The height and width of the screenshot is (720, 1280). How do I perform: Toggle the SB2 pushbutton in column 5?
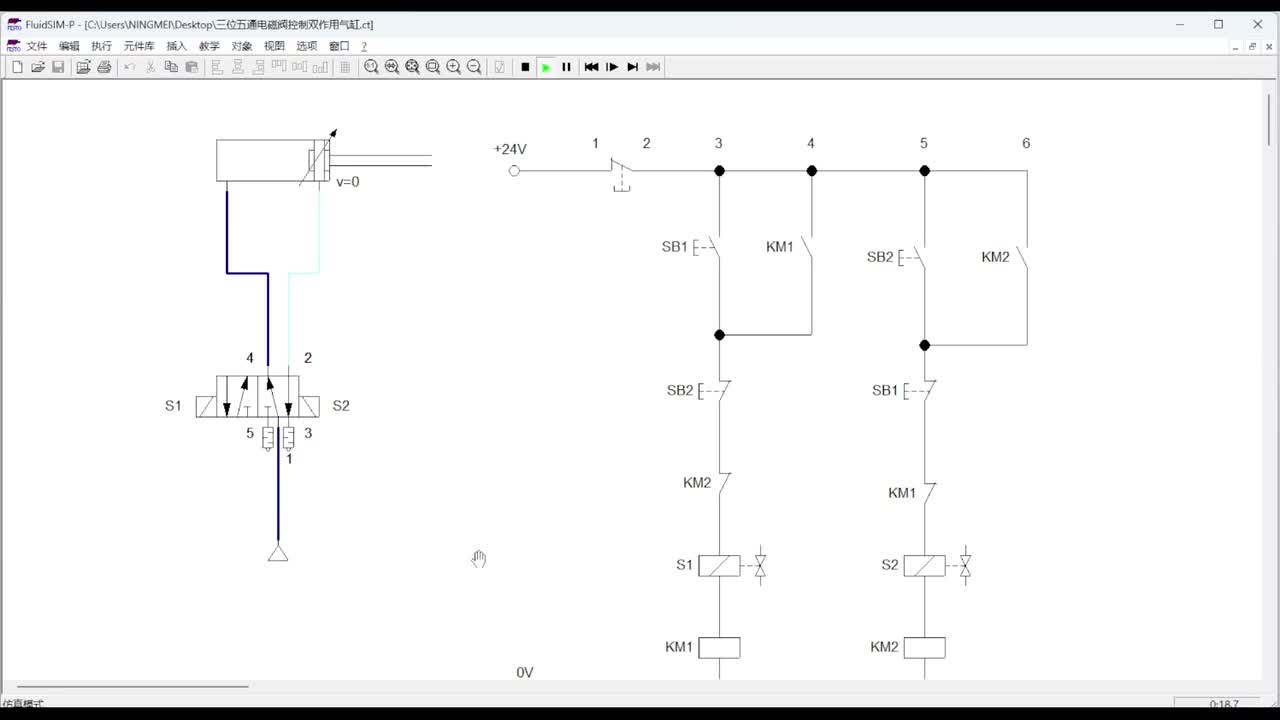(x=913, y=257)
